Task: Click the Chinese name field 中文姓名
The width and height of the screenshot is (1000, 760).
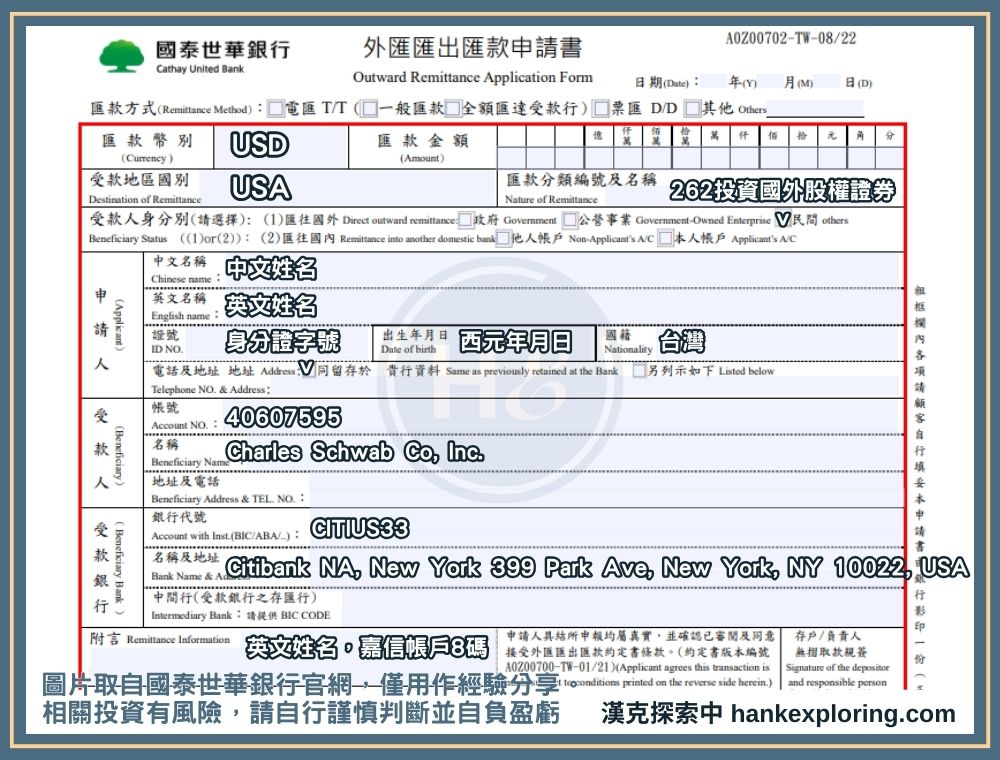Action: click(x=562, y=270)
